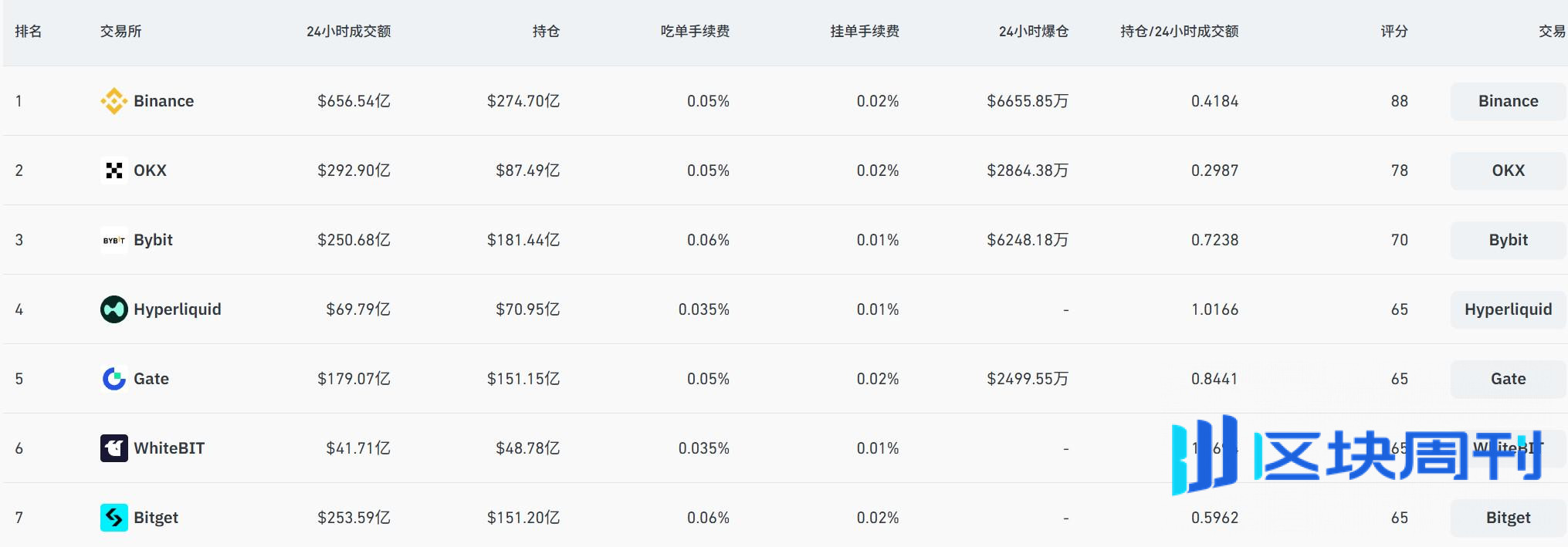Sort by 交易所 column header
The image size is (1568, 547).
(120, 32)
